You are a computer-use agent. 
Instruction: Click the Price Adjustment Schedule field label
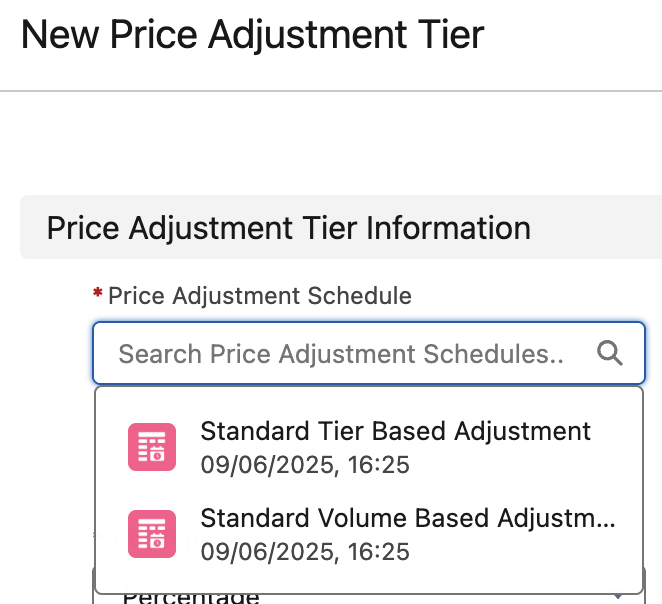click(x=259, y=296)
